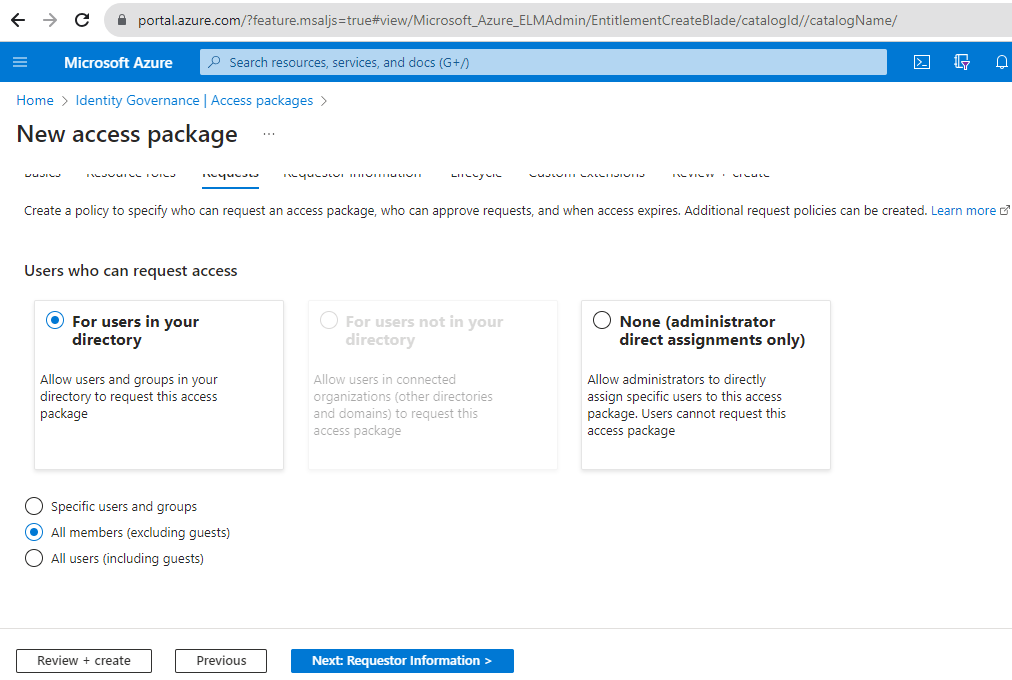
Task: Select the For users in your directory option
Action: 54,321
